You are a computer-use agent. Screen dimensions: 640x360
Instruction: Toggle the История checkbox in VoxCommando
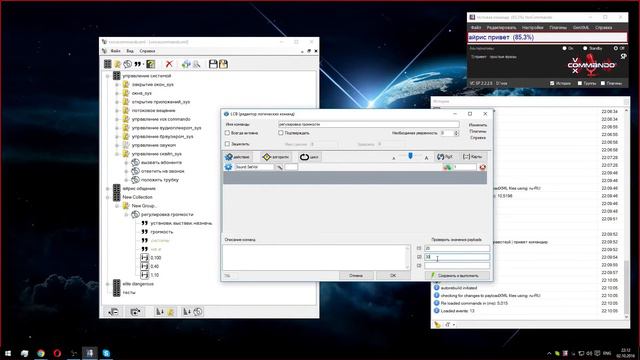click(552, 83)
